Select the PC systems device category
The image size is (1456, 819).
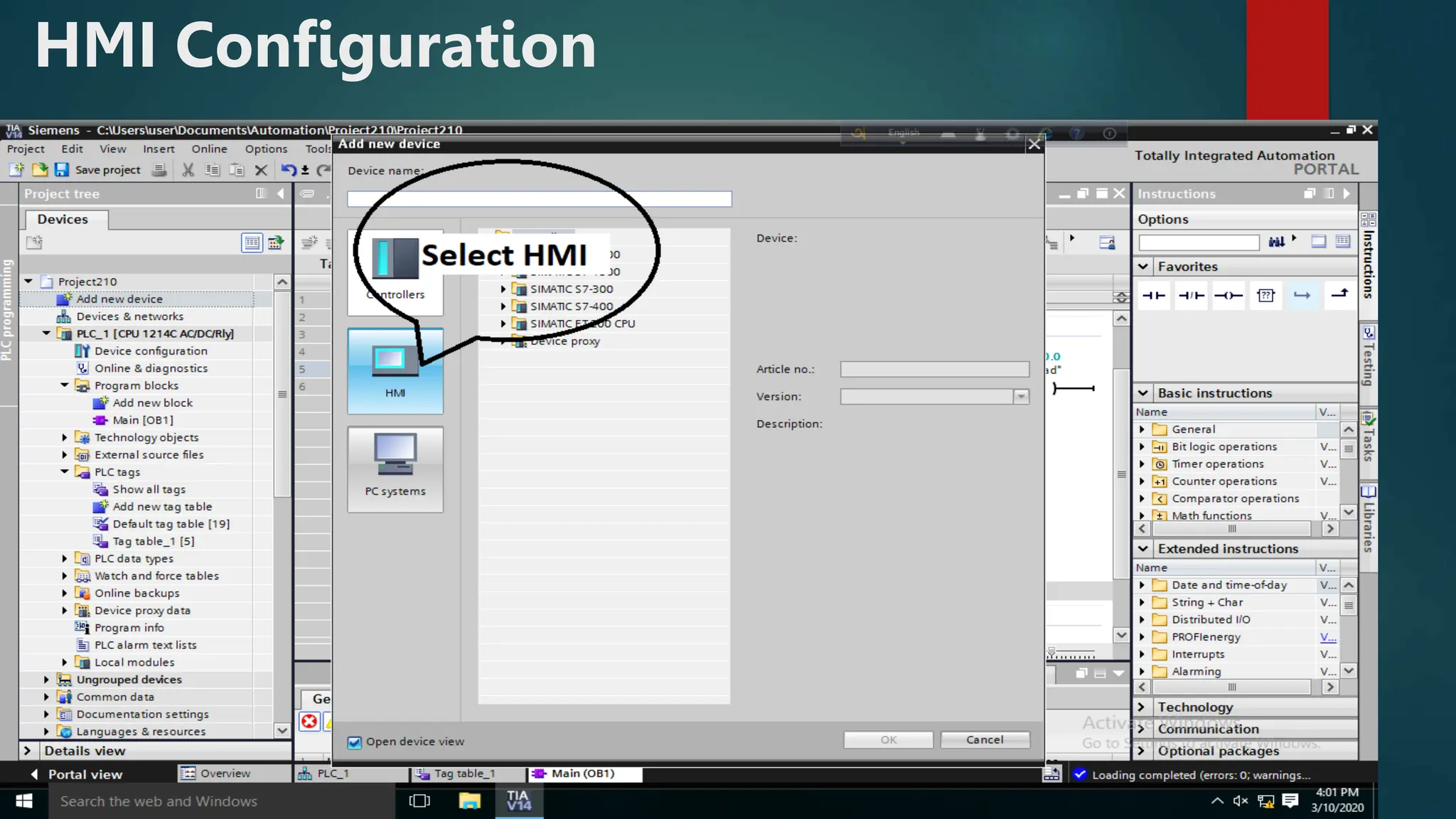tap(395, 469)
